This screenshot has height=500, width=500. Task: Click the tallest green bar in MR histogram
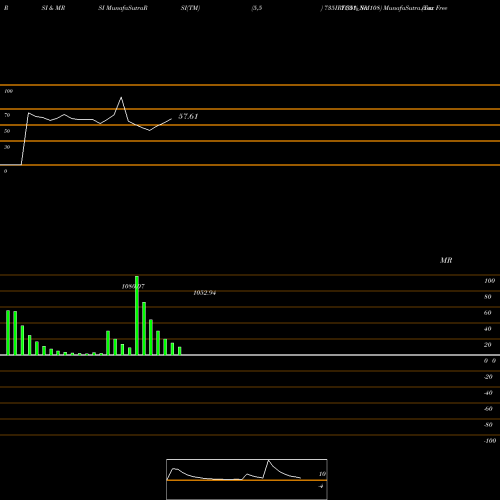(x=137, y=315)
